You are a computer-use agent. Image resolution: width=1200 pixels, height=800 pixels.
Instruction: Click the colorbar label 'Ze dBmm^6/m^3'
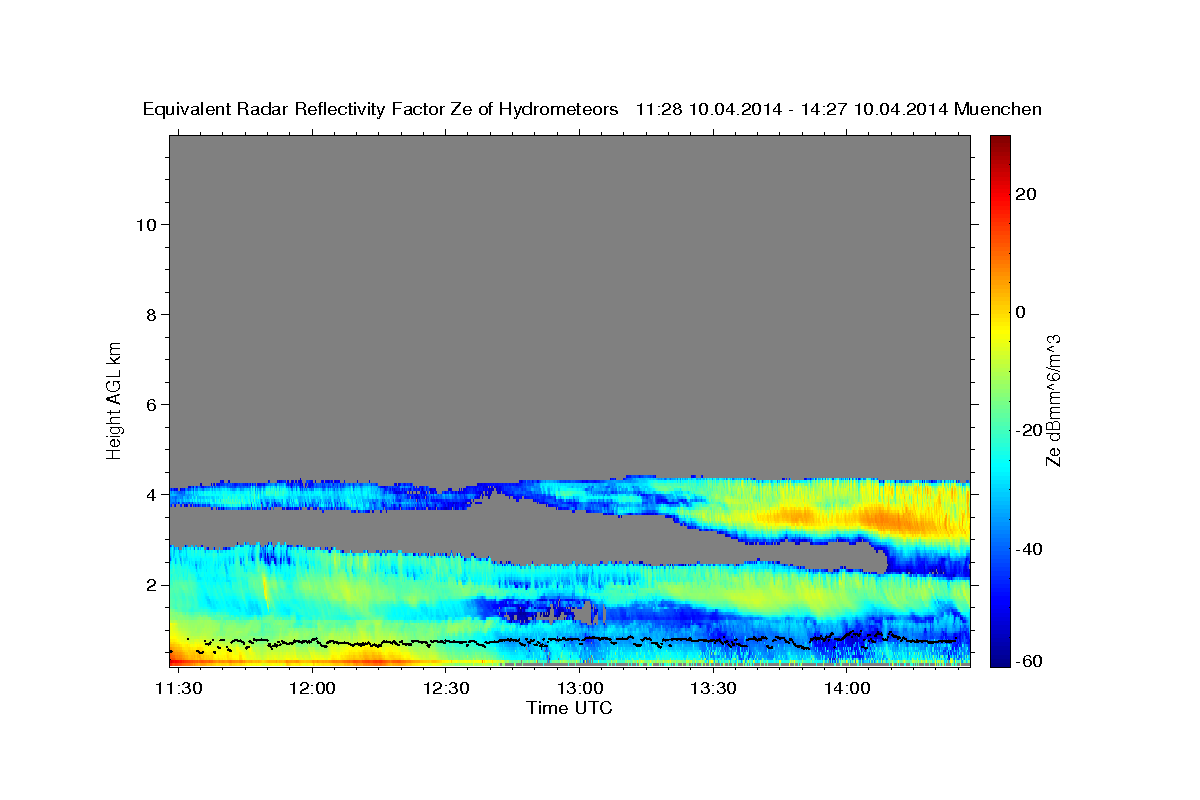click(1052, 400)
